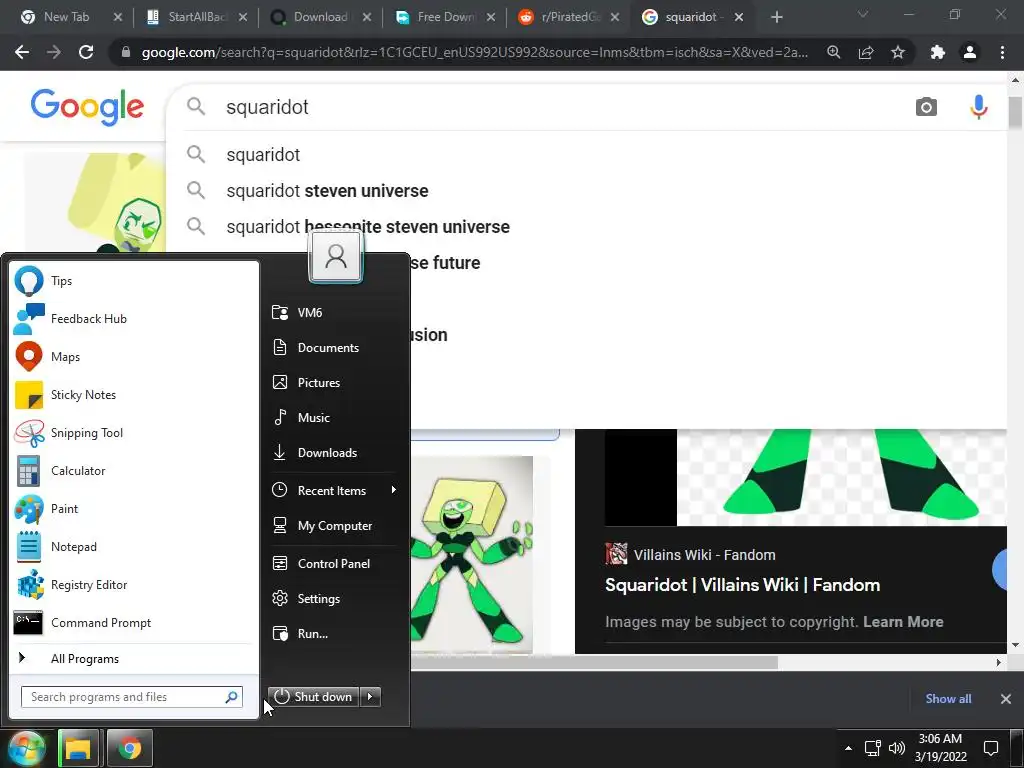Click the Google search box containing squaridot
The image size is (1024, 768).
point(549,107)
